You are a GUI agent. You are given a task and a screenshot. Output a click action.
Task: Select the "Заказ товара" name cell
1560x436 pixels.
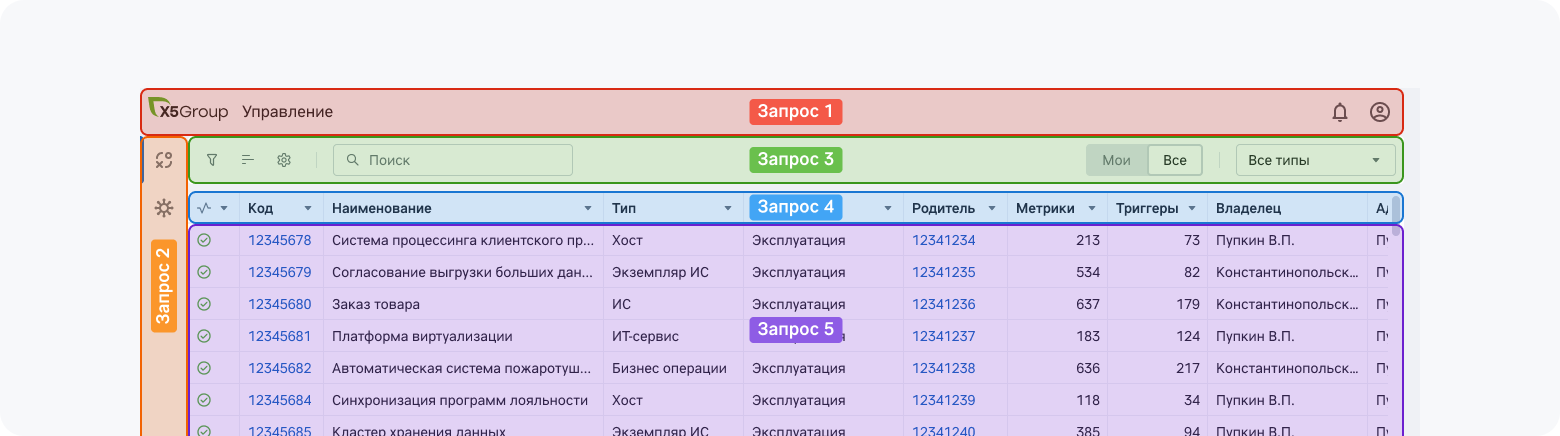pyautogui.click(x=464, y=304)
